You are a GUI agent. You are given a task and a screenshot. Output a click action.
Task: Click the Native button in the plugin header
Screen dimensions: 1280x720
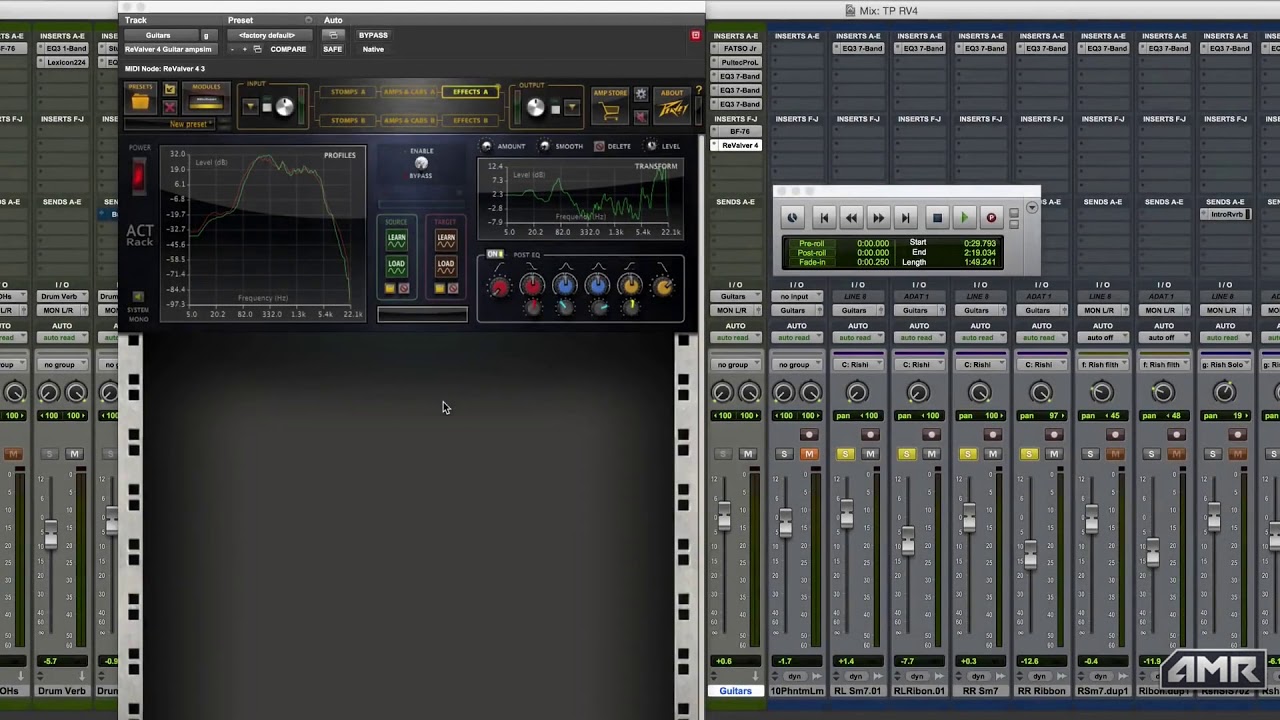coord(373,49)
